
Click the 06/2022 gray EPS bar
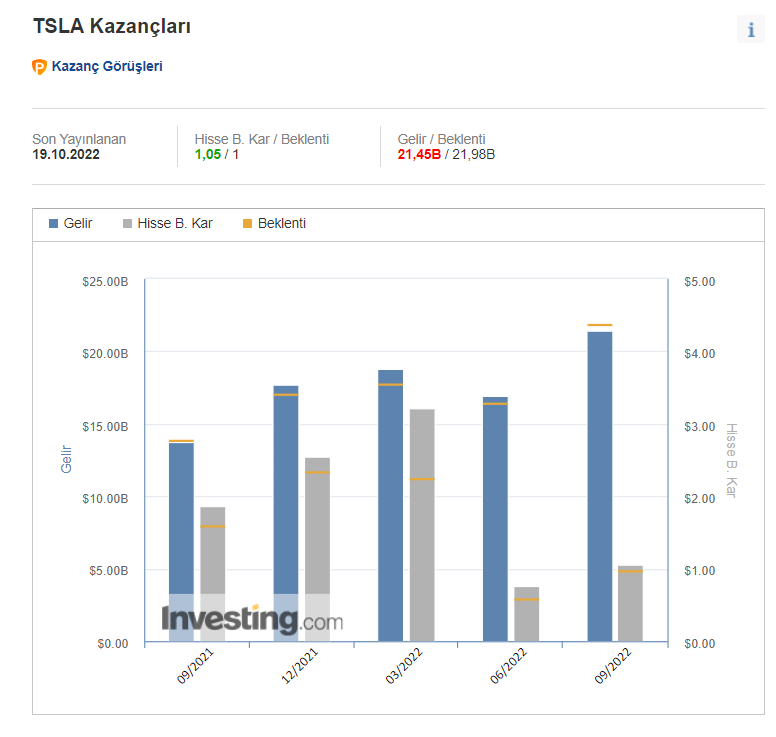pos(526,615)
